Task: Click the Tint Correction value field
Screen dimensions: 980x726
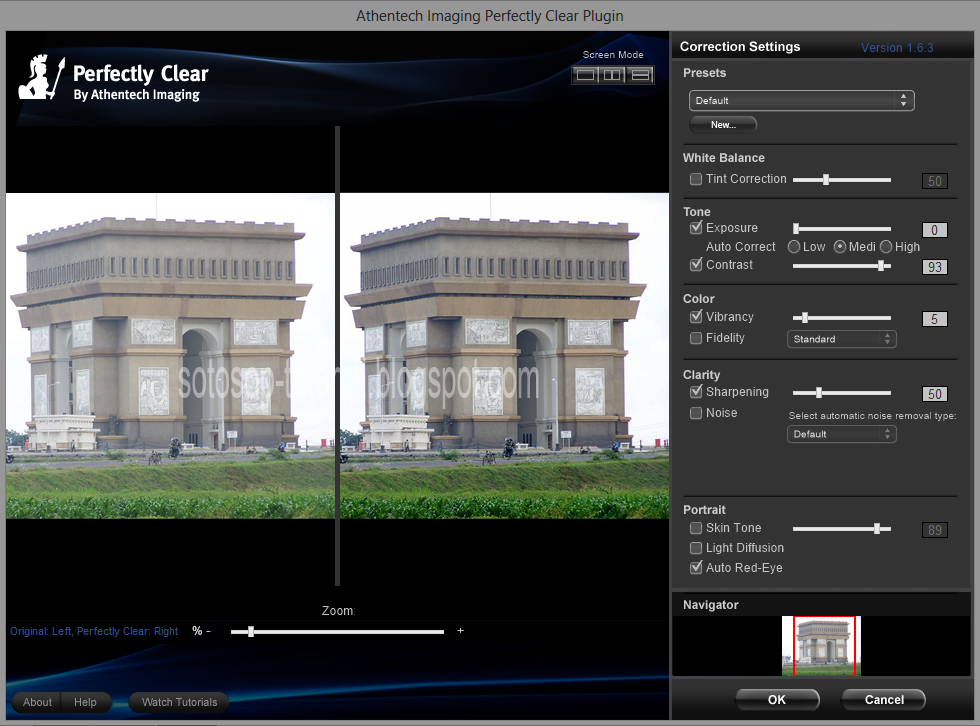Action: 934,181
